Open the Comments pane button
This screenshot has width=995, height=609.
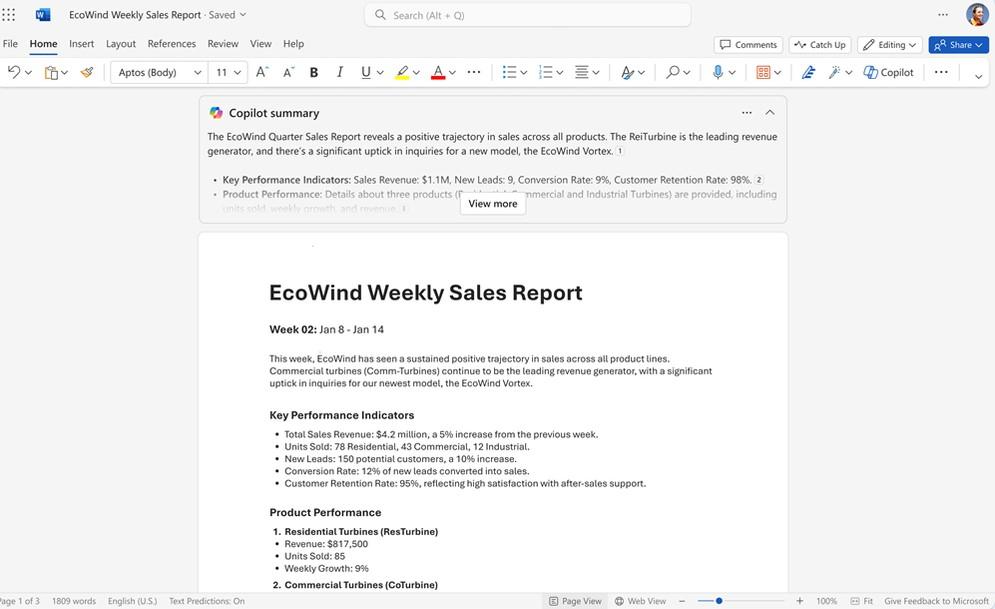pyautogui.click(x=748, y=44)
